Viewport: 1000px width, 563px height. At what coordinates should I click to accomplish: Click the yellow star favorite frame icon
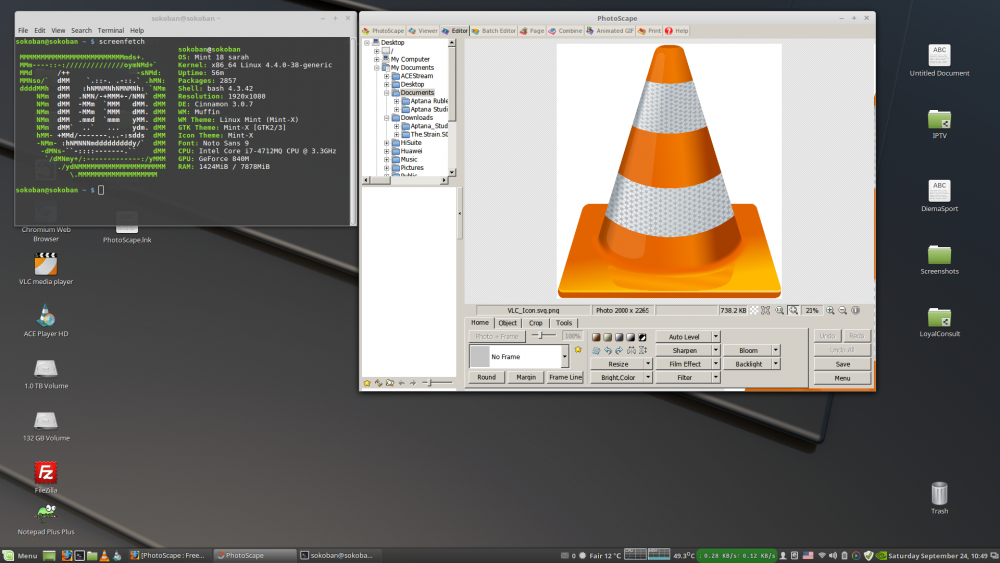click(578, 349)
